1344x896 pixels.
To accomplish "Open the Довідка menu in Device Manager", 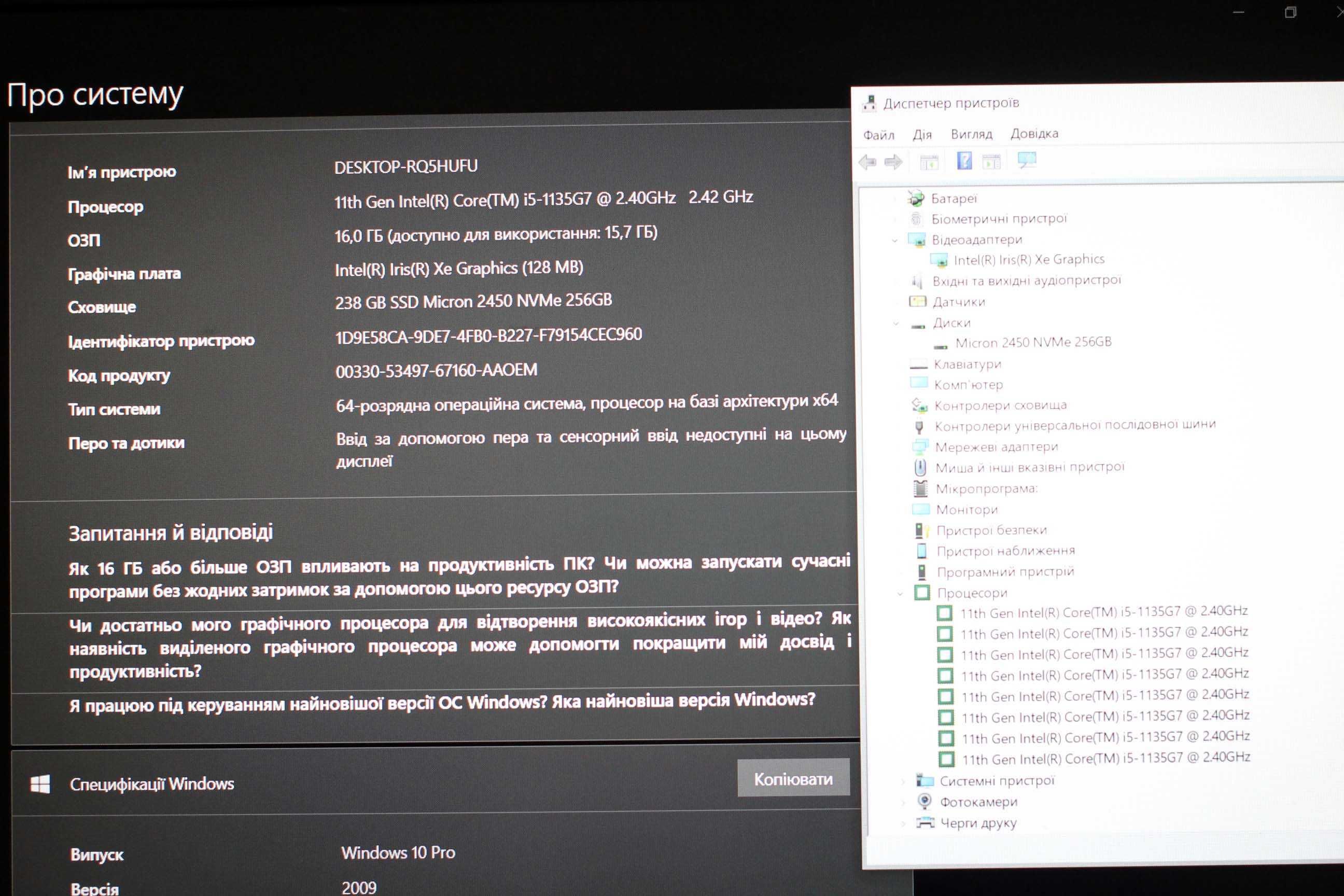I will (1034, 134).
